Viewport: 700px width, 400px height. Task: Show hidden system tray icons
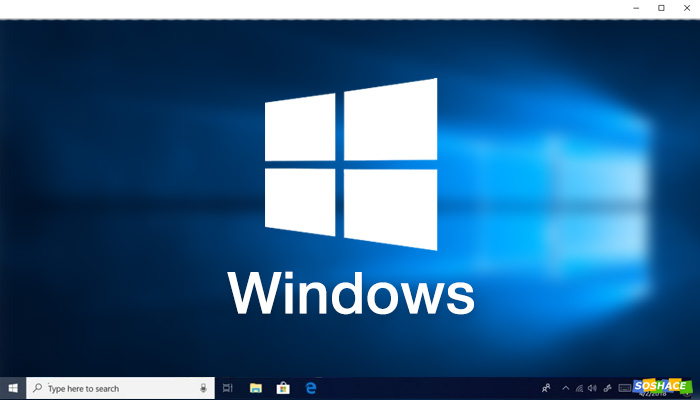tap(566, 388)
